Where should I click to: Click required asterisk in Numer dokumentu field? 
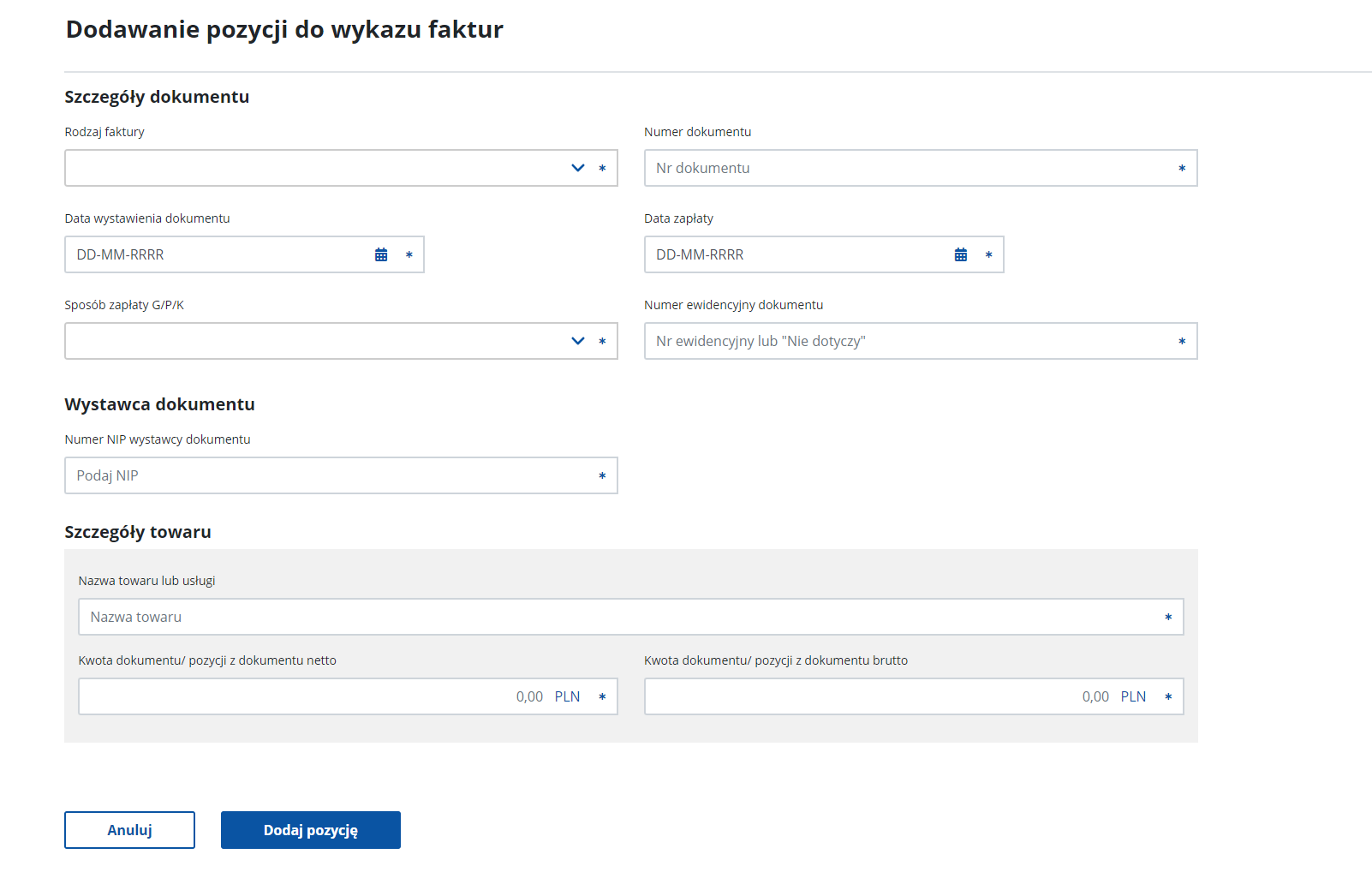1182,169
